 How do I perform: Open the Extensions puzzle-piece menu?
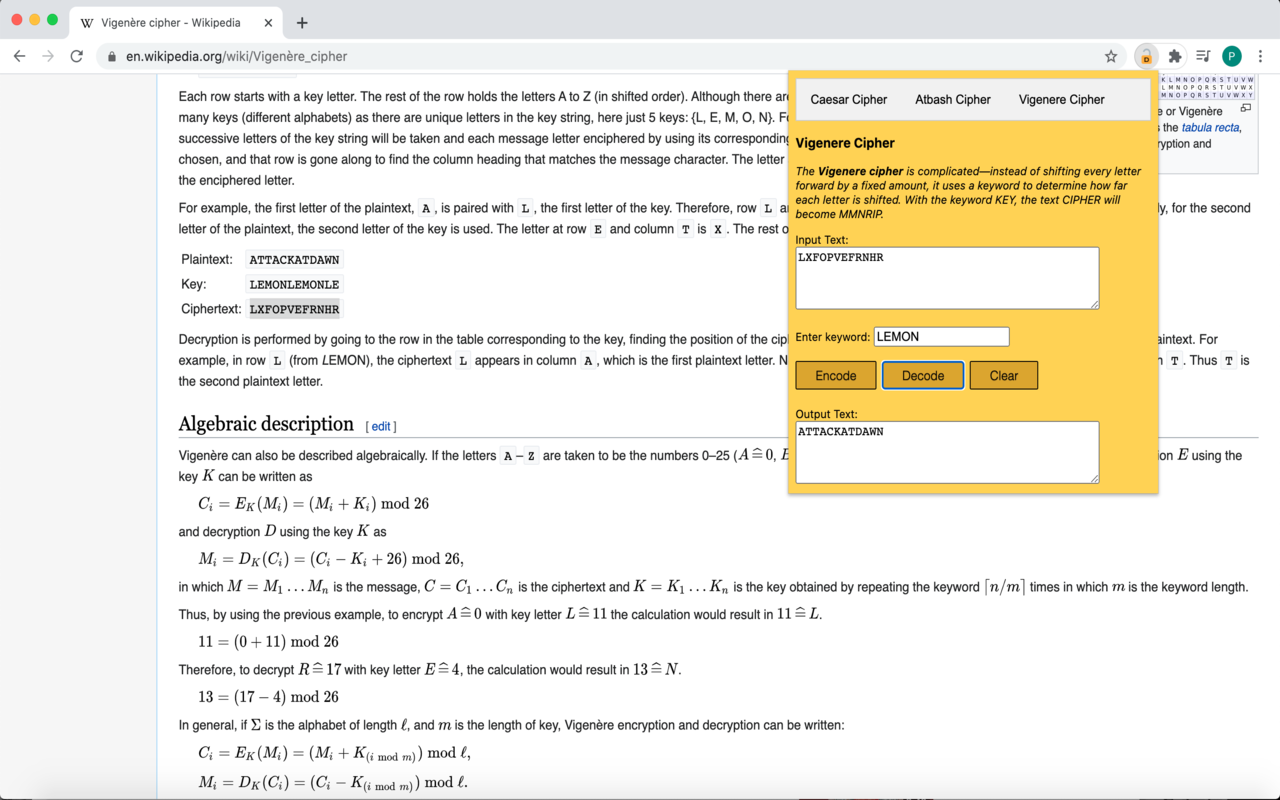tap(1175, 56)
